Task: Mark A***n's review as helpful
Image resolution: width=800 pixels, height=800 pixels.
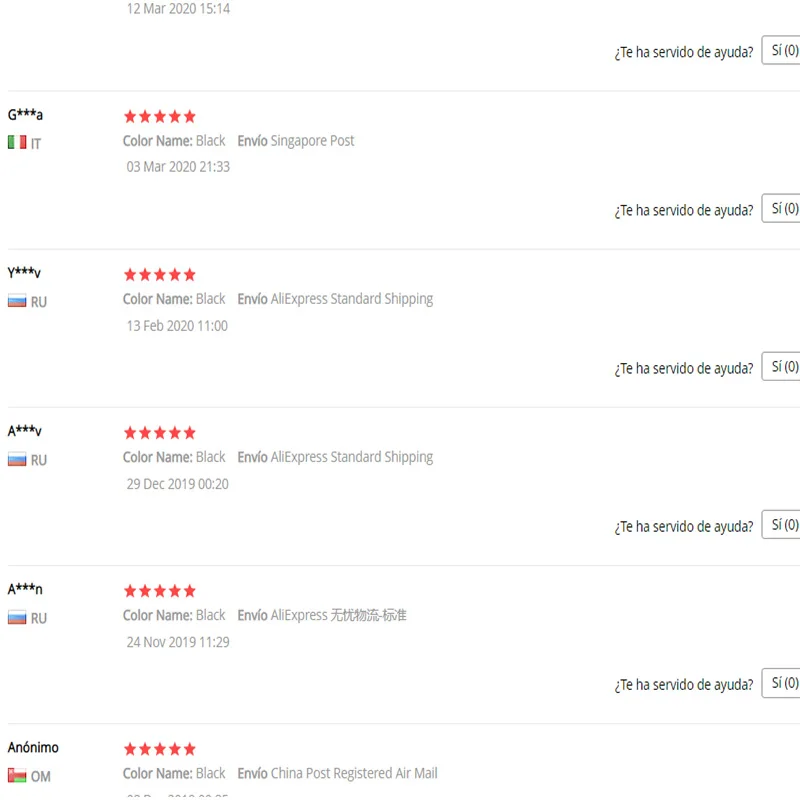Action: [783, 683]
